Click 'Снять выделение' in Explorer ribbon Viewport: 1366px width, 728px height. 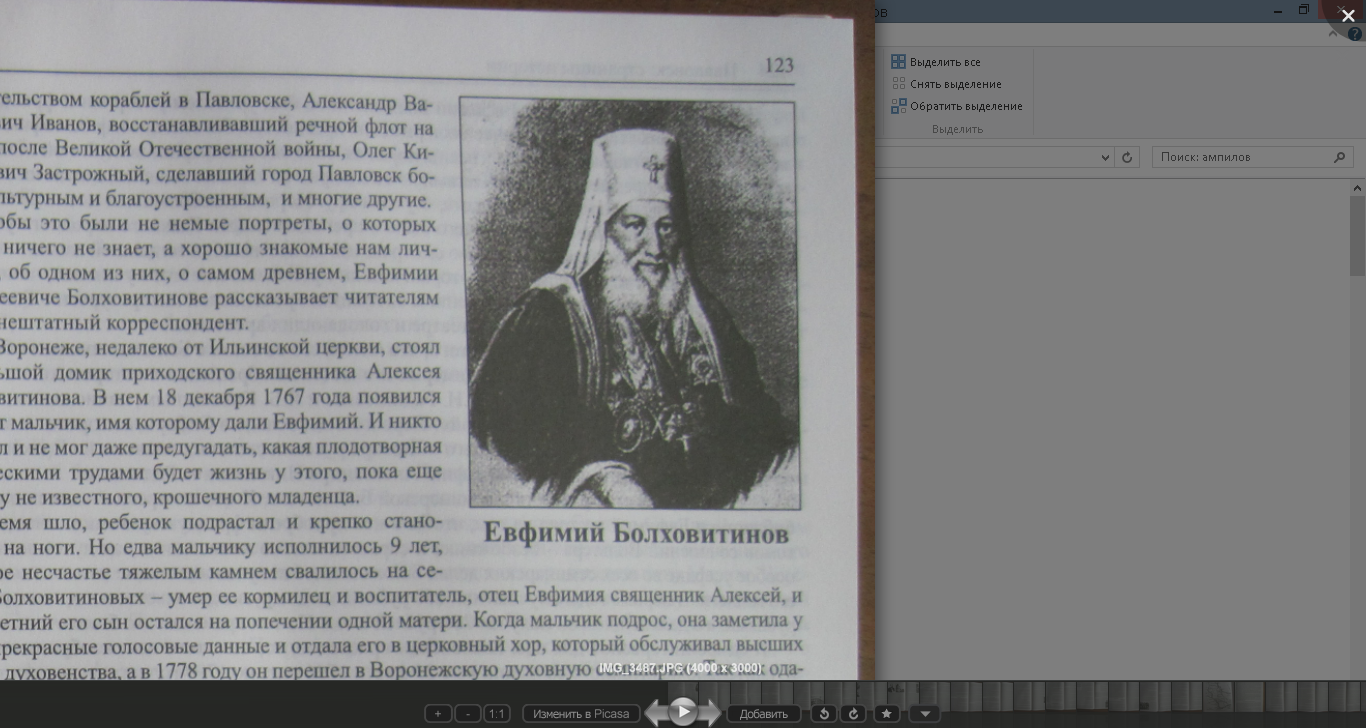pos(946,84)
